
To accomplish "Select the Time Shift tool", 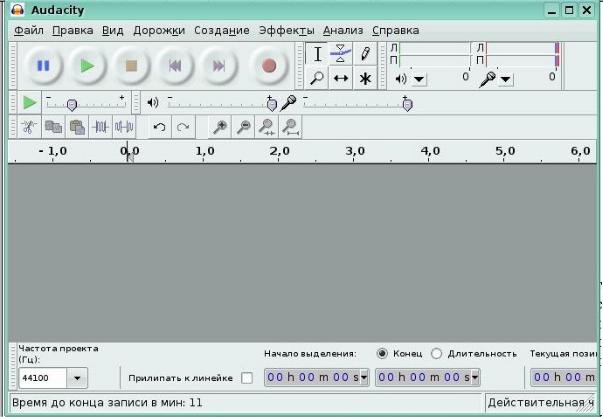I will tap(341, 78).
